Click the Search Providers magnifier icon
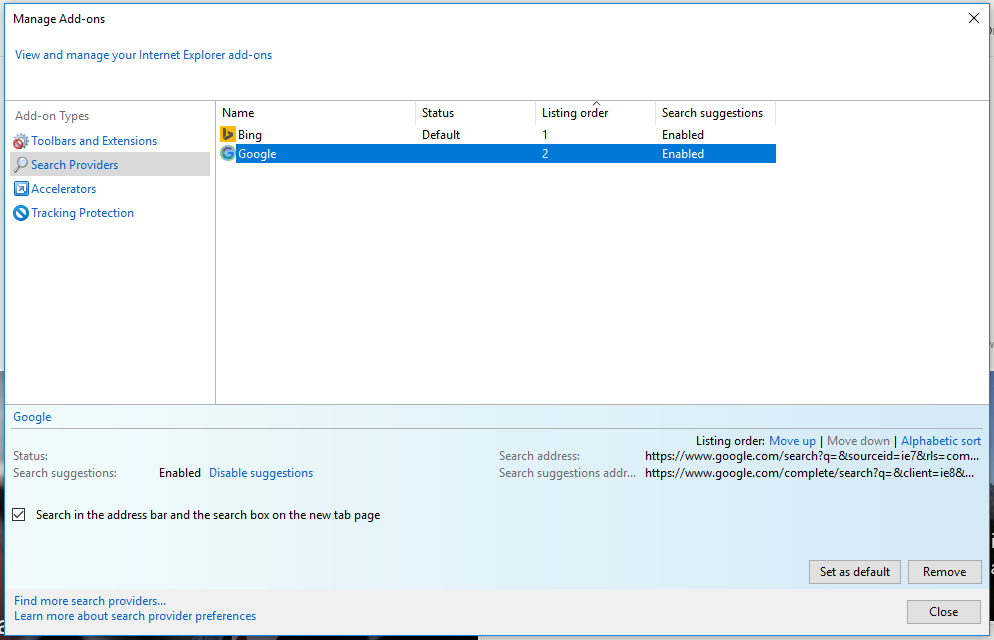This screenshot has width=994, height=640. (21, 165)
